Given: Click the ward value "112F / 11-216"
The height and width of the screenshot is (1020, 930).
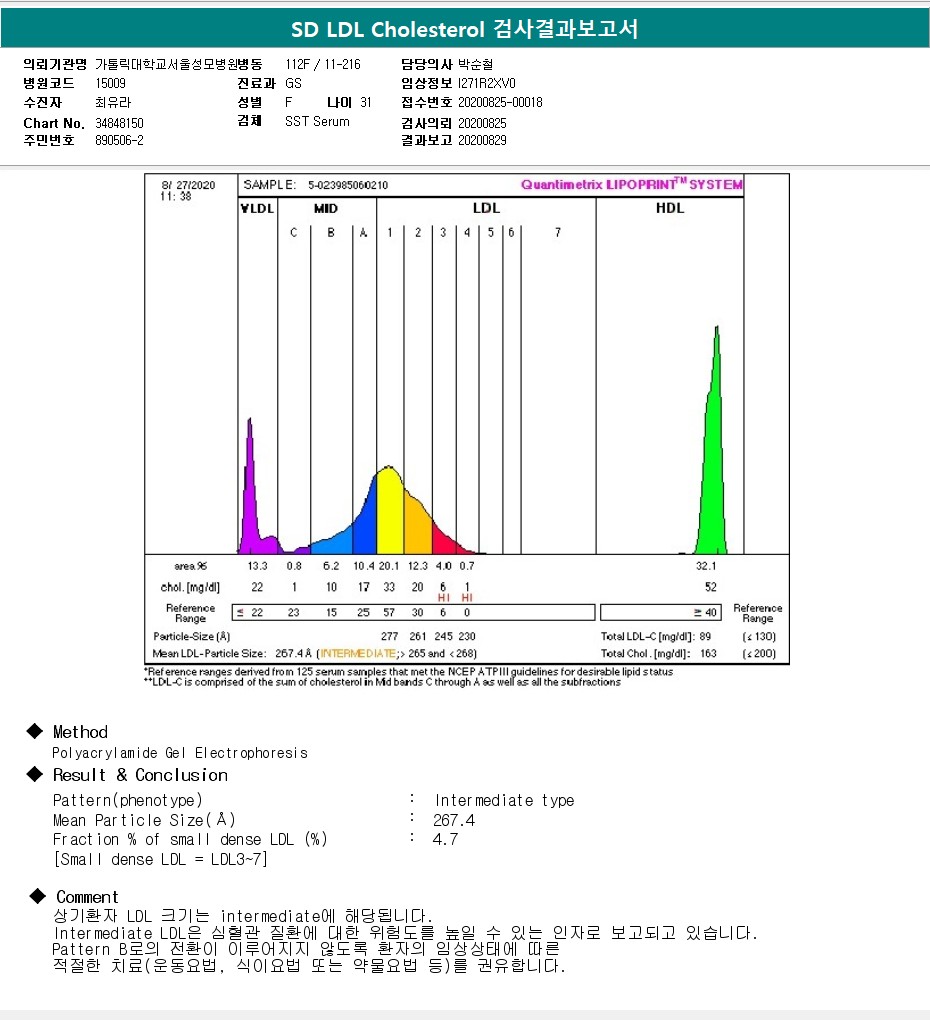Looking at the screenshot, I should (323, 64).
